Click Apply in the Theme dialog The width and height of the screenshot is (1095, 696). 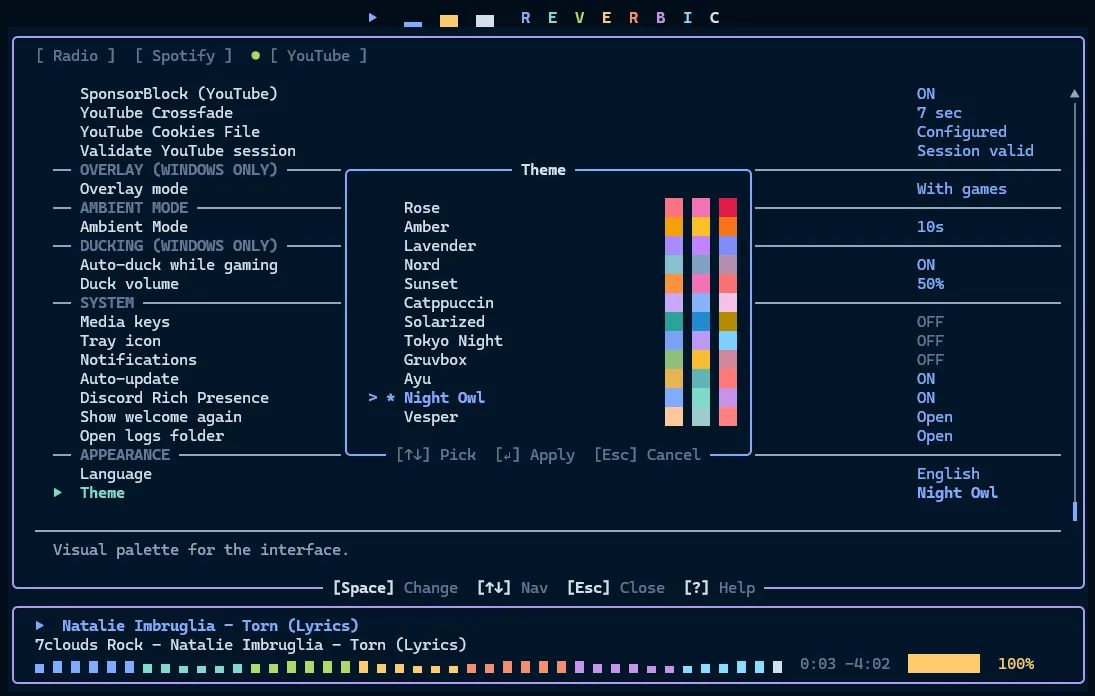pos(535,454)
